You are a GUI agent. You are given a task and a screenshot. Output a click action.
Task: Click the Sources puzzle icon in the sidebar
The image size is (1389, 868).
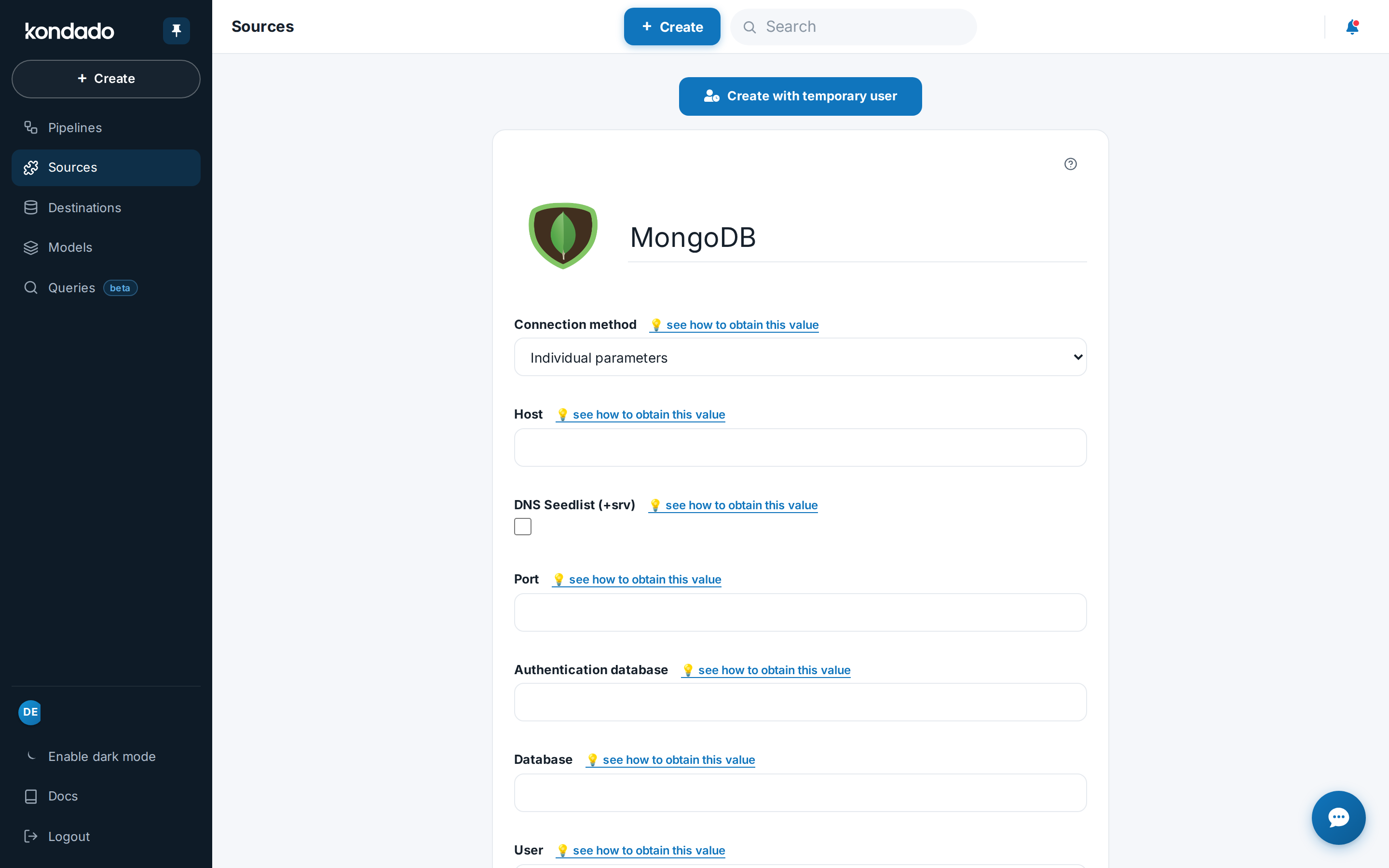pyautogui.click(x=31, y=168)
